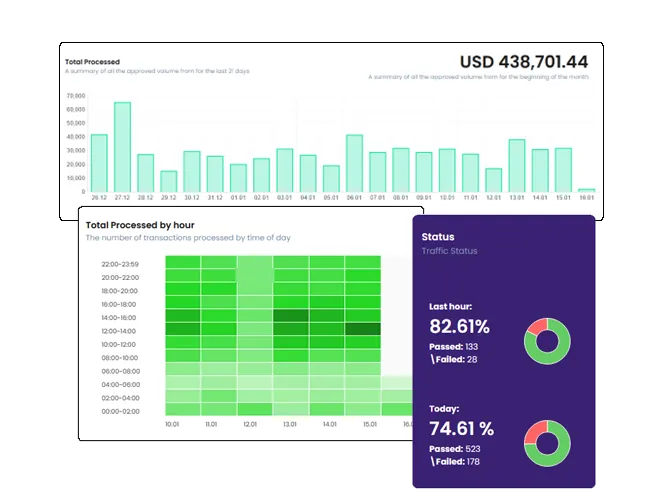Click the Last hour: label
Viewport: 664px width, 496px height.
[x=451, y=306]
